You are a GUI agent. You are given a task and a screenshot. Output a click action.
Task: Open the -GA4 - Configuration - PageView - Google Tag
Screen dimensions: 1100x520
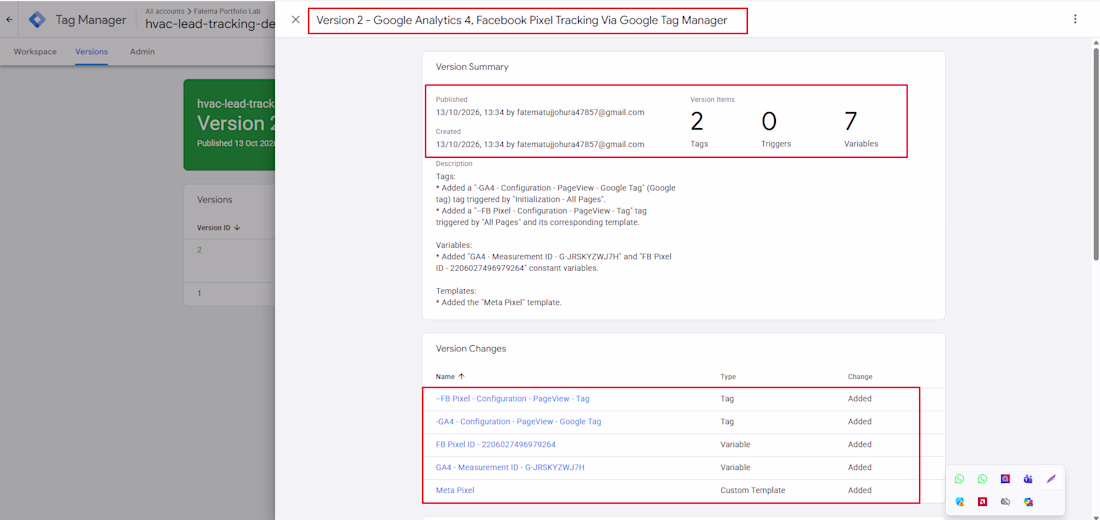518,422
